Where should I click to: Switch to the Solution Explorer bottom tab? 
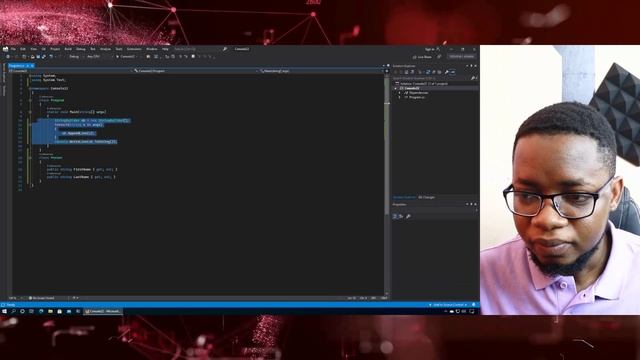coord(404,198)
